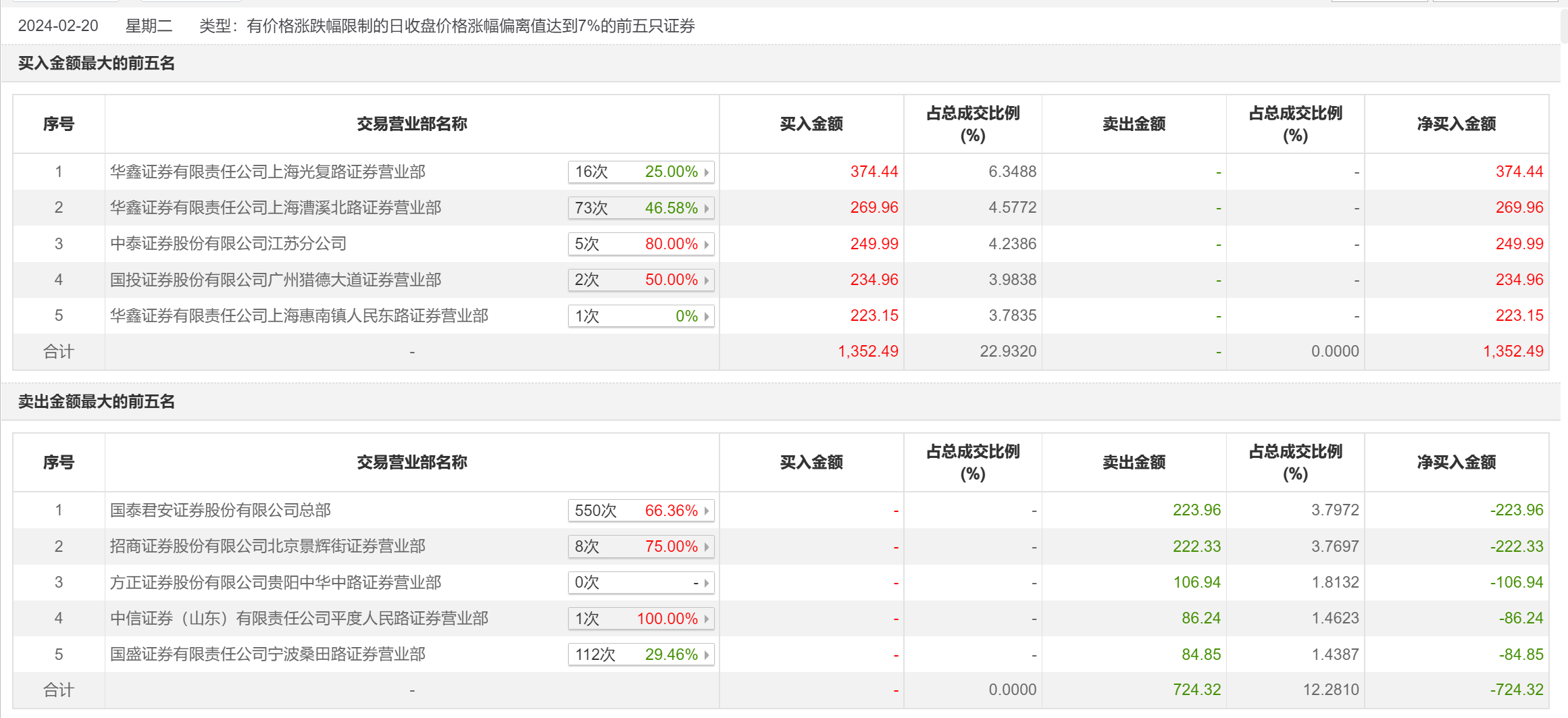
Task: Open 国泰君安证券股份有限公司总部 link
Action: pyautogui.click(x=220, y=510)
